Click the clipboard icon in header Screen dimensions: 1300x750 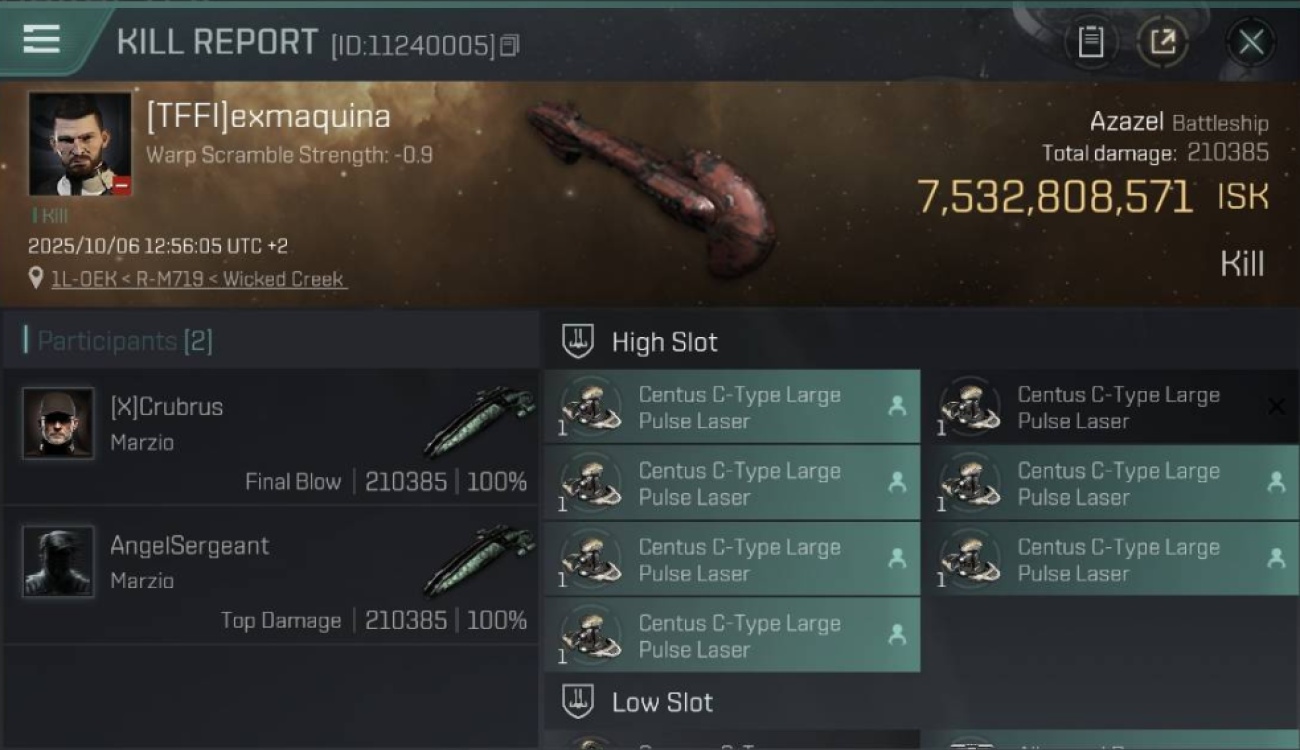click(x=1090, y=42)
